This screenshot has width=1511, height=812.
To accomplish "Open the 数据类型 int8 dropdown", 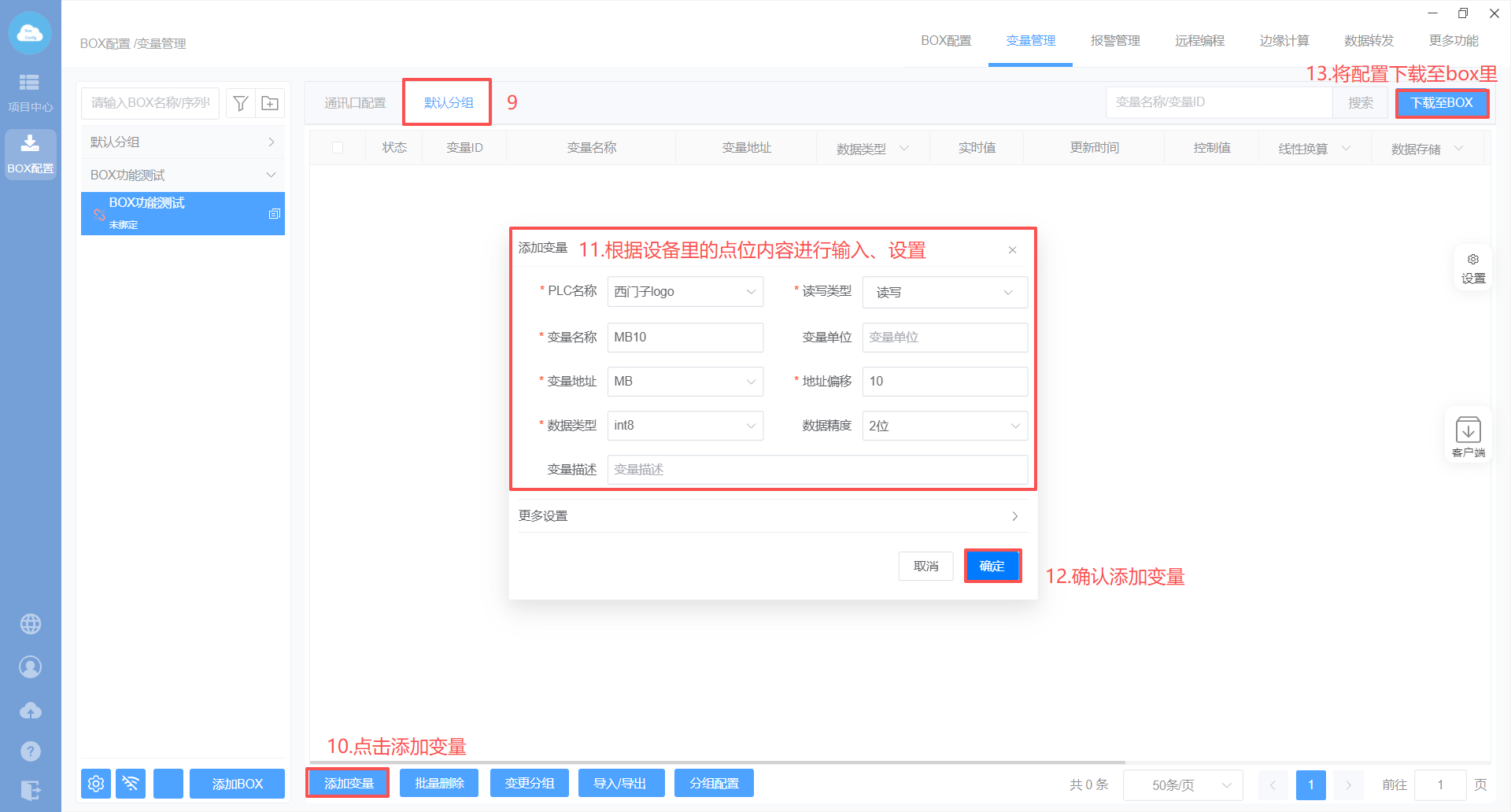I will [685, 426].
